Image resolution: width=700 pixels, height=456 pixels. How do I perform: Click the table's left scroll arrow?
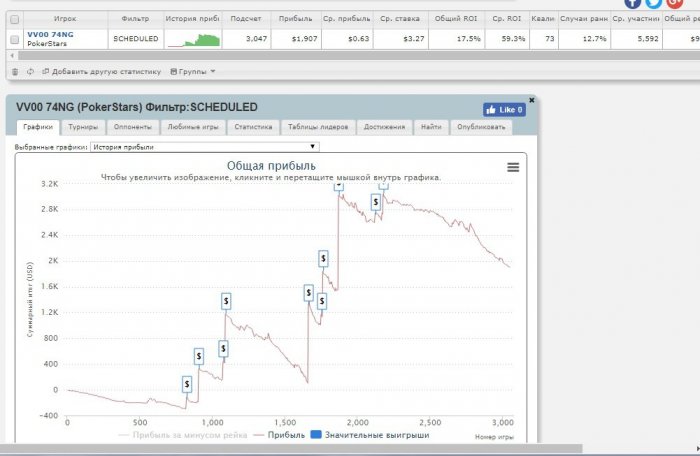pos(12,55)
